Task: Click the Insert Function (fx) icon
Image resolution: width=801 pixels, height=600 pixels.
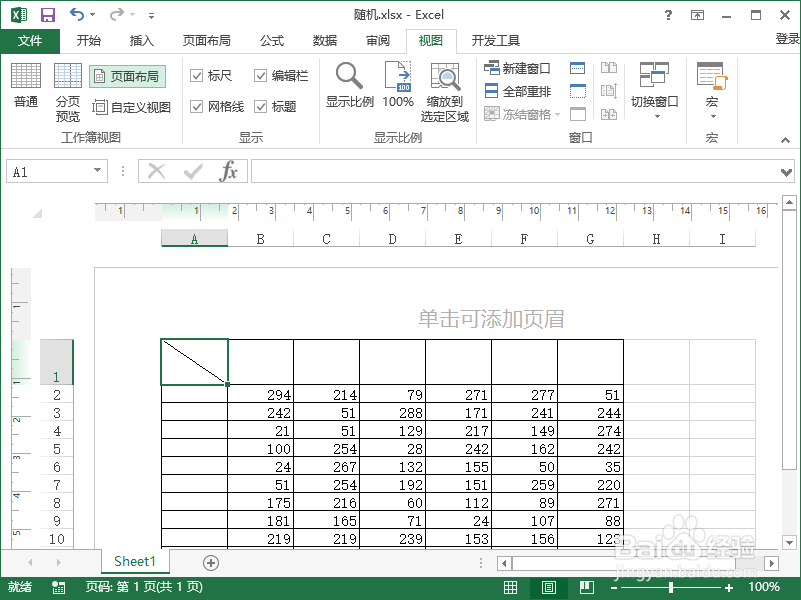Action: 230,170
